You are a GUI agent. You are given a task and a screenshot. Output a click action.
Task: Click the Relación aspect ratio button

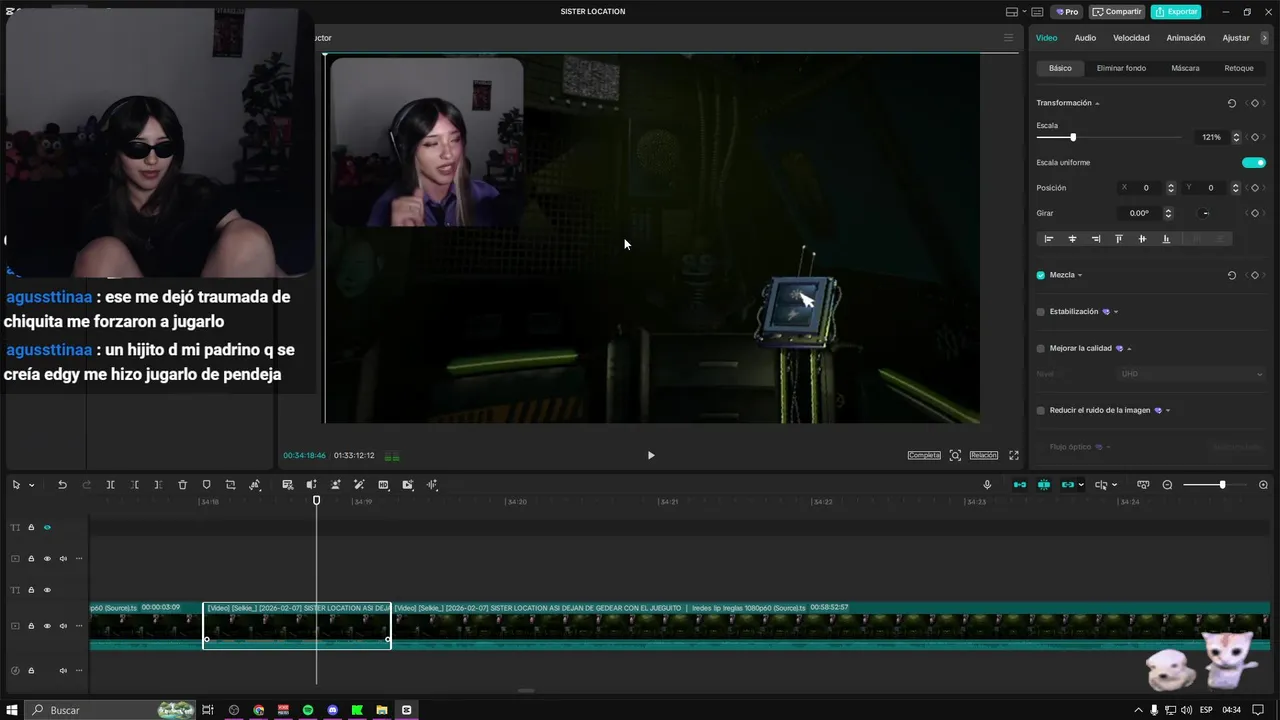(x=984, y=455)
